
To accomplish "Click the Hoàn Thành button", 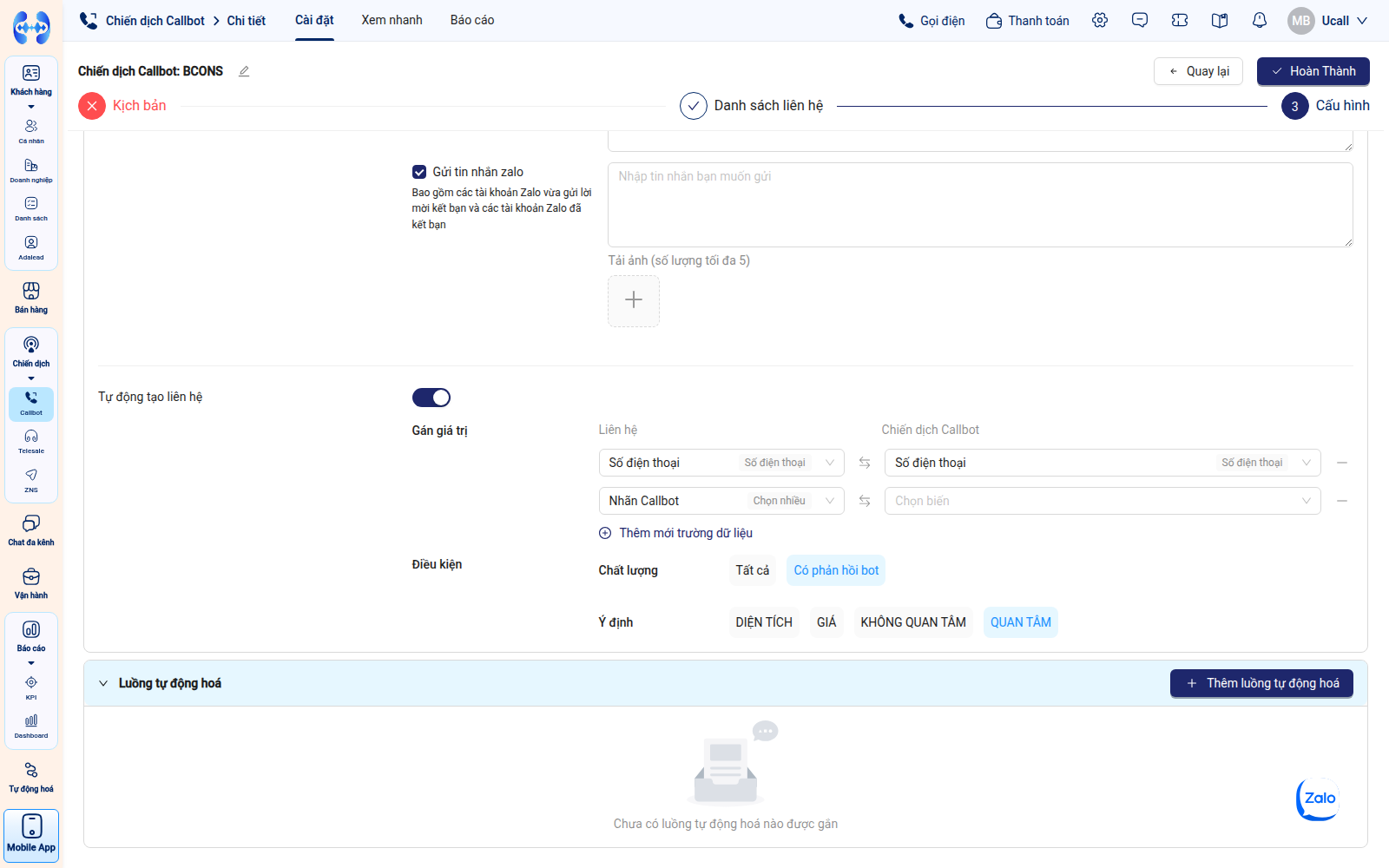I will 1313,71.
